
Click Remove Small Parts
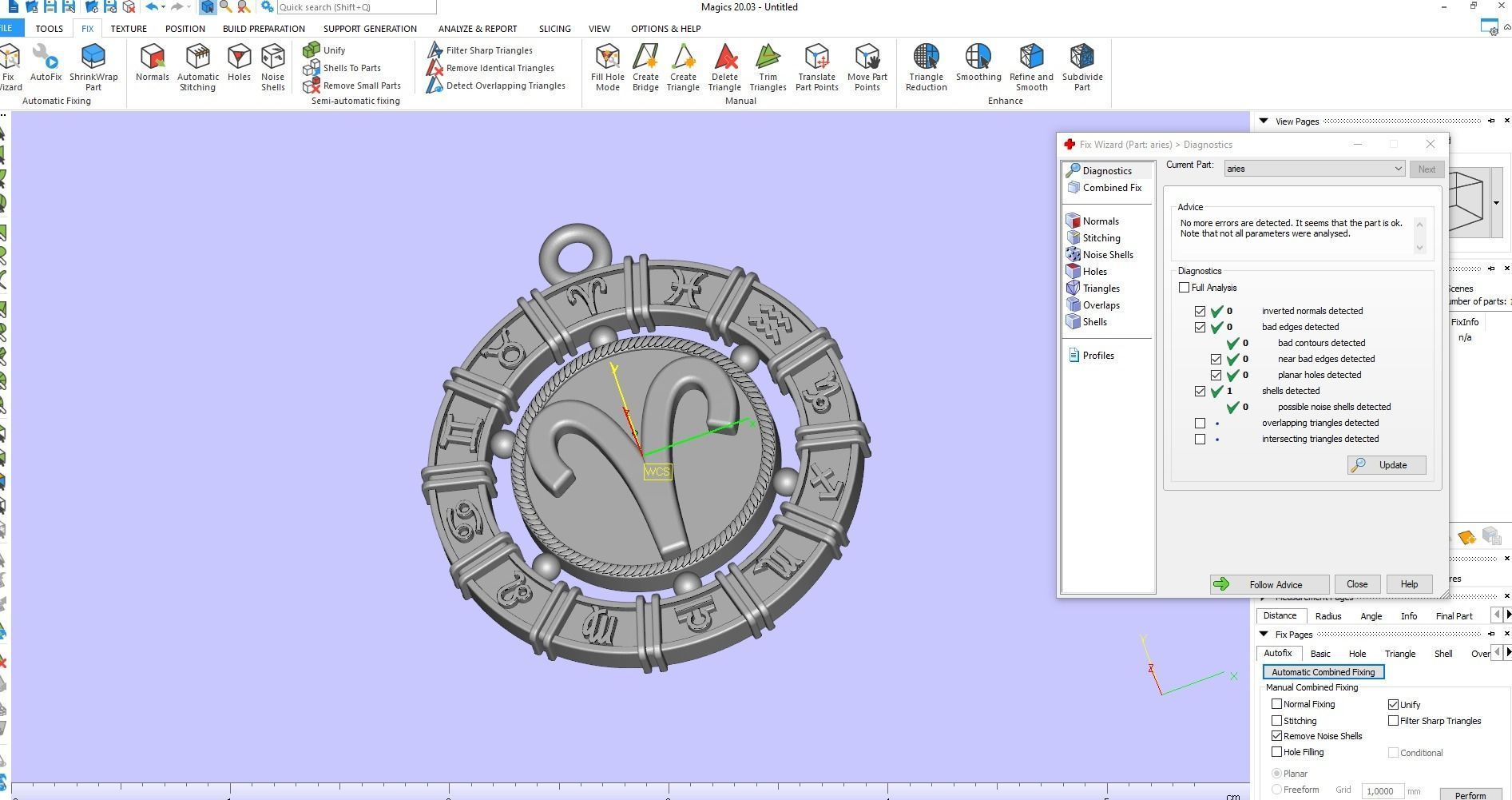pyautogui.click(x=352, y=86)
